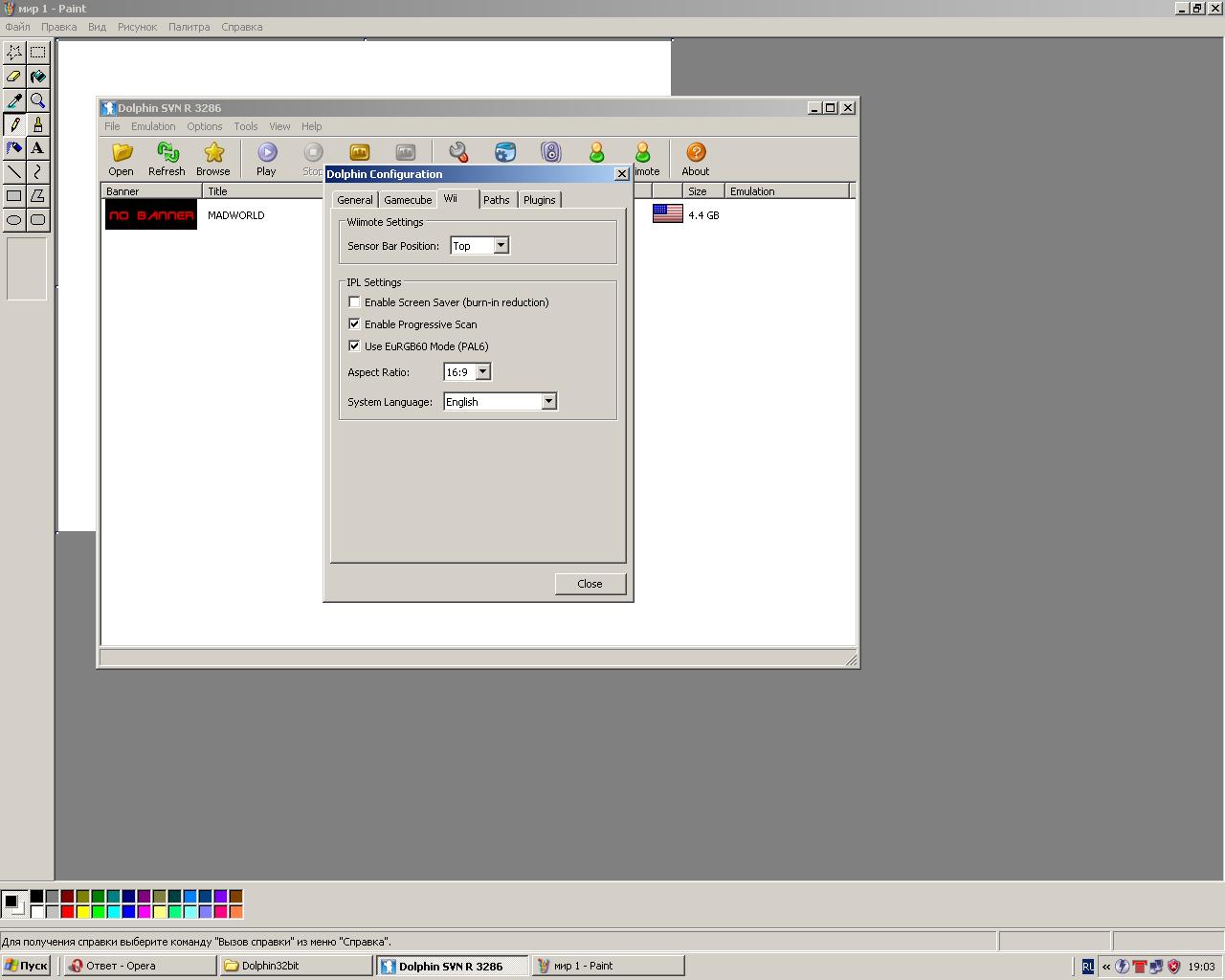
Task: Select the Polygon tool in Paint
Action: 37,195
